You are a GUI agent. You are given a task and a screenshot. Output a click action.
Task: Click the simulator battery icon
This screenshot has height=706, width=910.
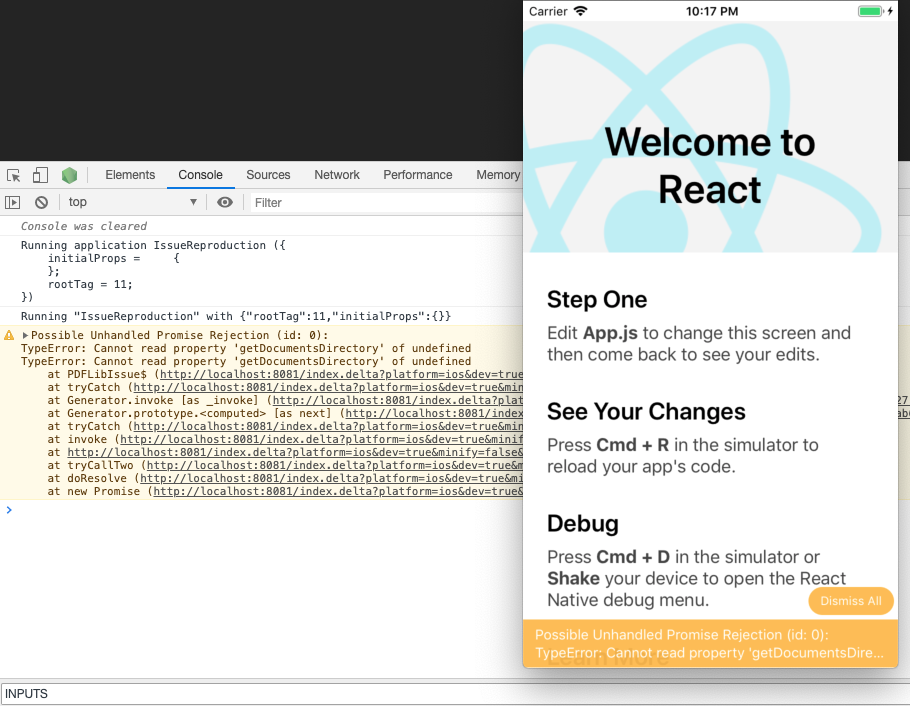click(x=870, y=11)
